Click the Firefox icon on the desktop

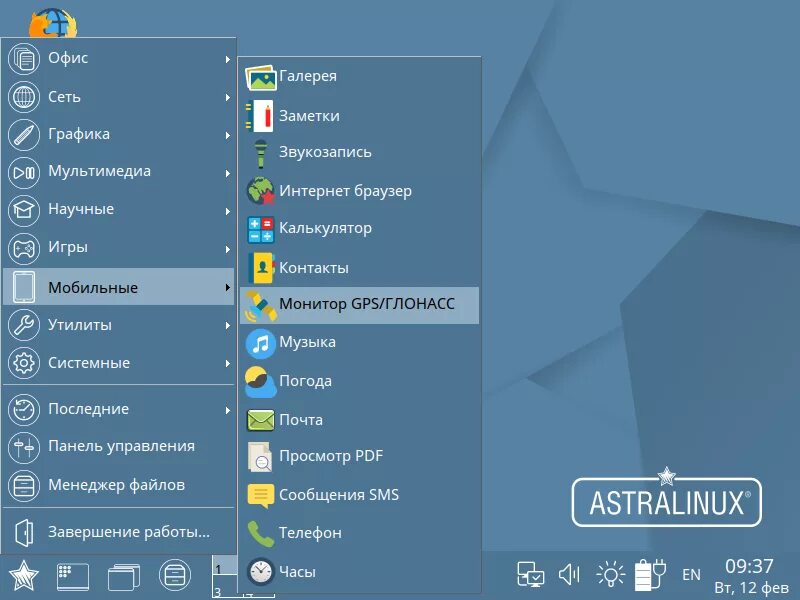tap(53, 23)
